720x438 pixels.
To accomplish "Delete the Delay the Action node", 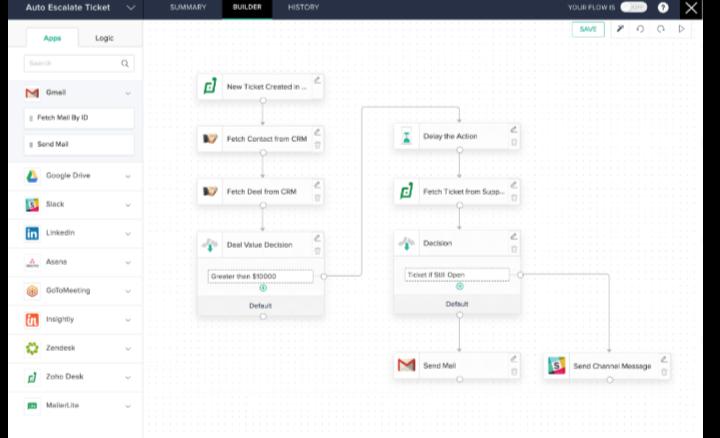I will coord(514,142).
